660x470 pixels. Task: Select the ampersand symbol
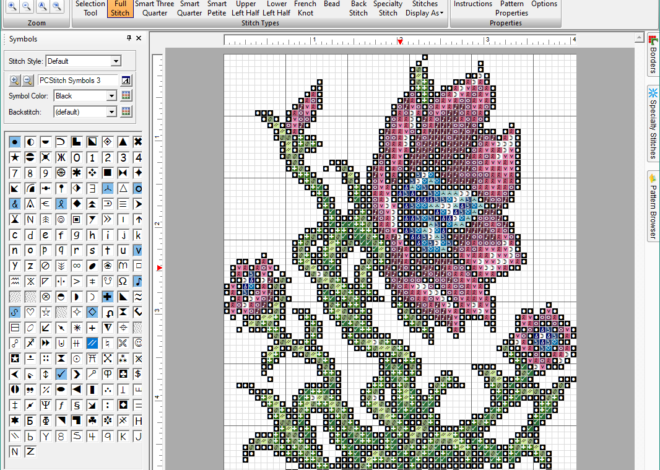click(x=15, y=204)
